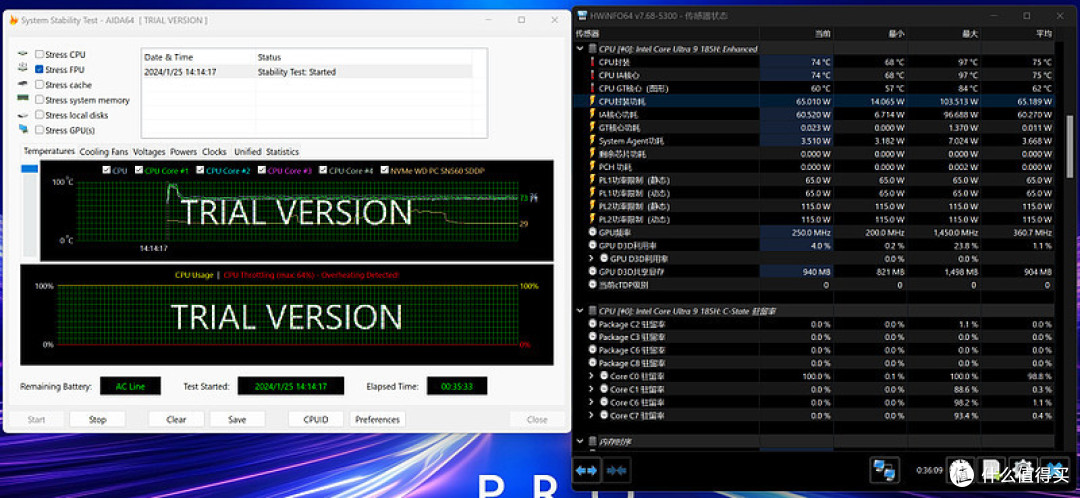Click the disk drive icon beside Stress local disks
Viewport: 1080px width, 498px height.
tap(23, 115)
